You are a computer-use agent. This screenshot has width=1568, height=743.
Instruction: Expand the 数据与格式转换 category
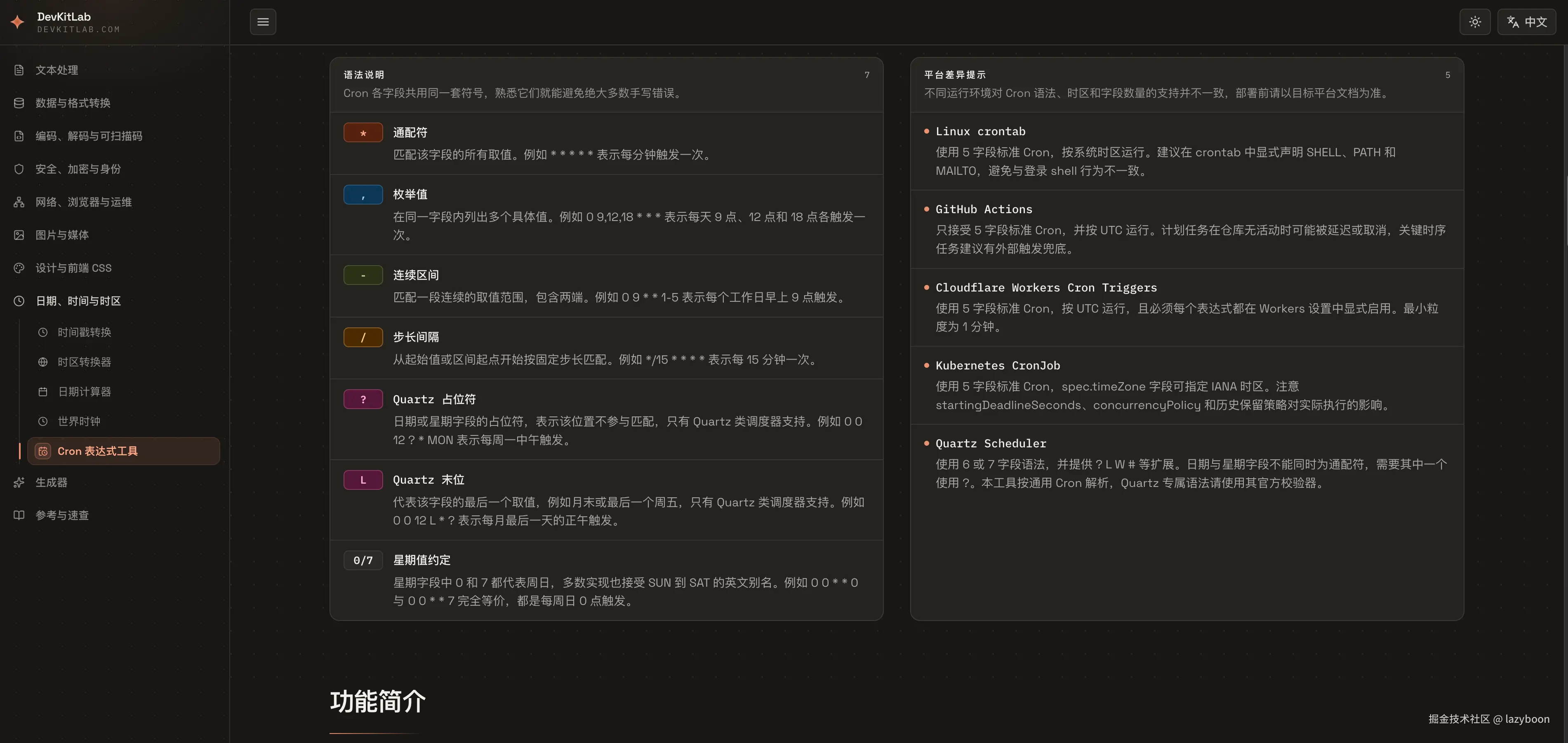tap(114, 103)
